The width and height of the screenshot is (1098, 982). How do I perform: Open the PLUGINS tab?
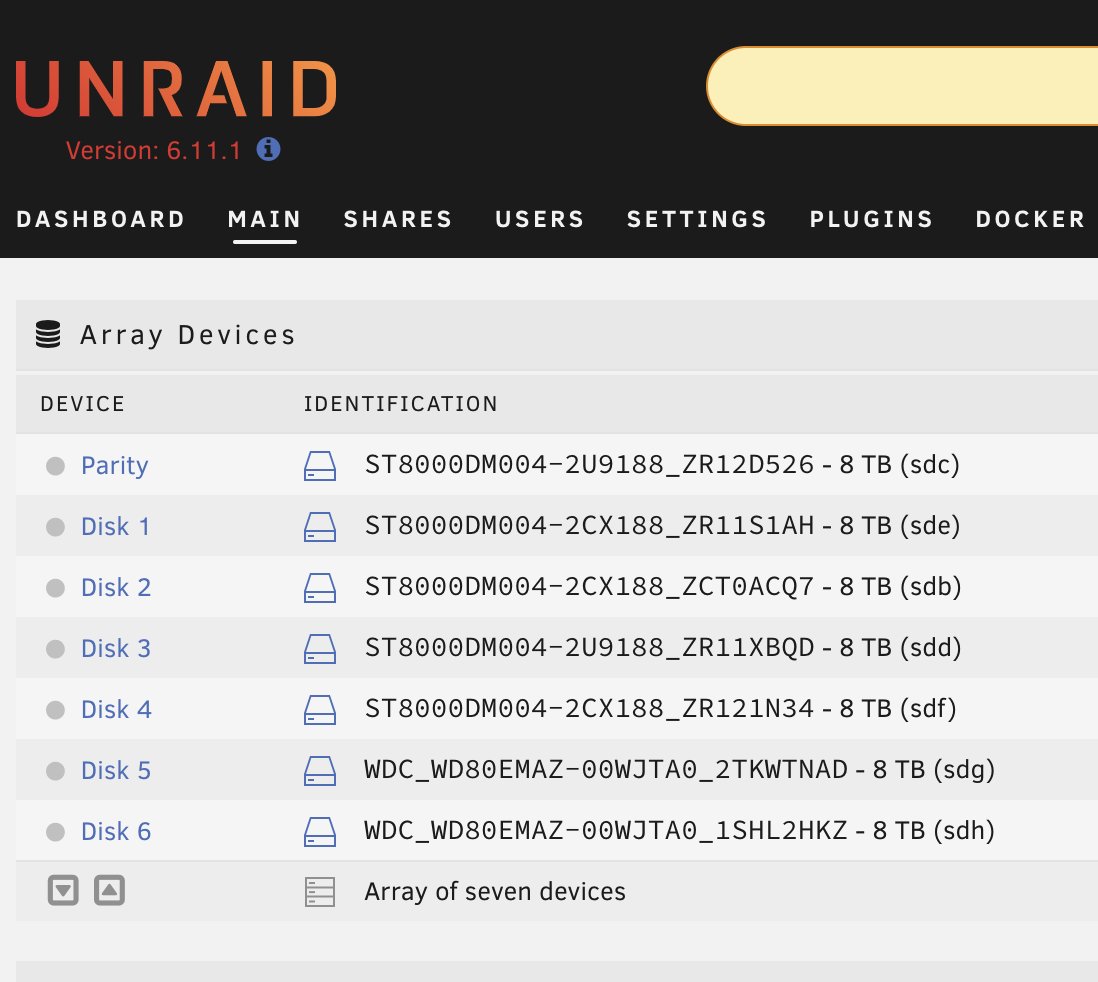(x=871, y=219)
